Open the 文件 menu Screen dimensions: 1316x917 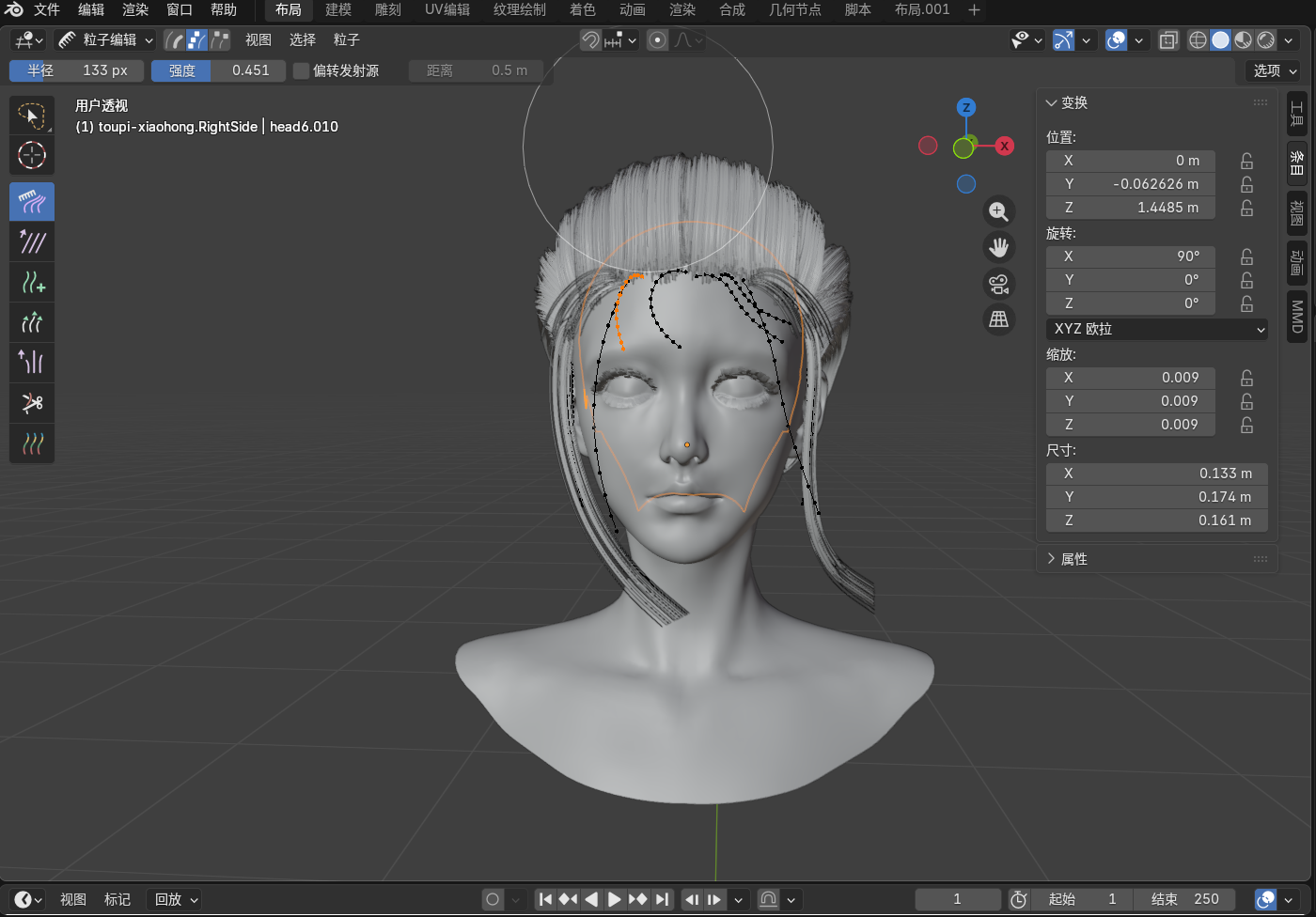(46, 9)
